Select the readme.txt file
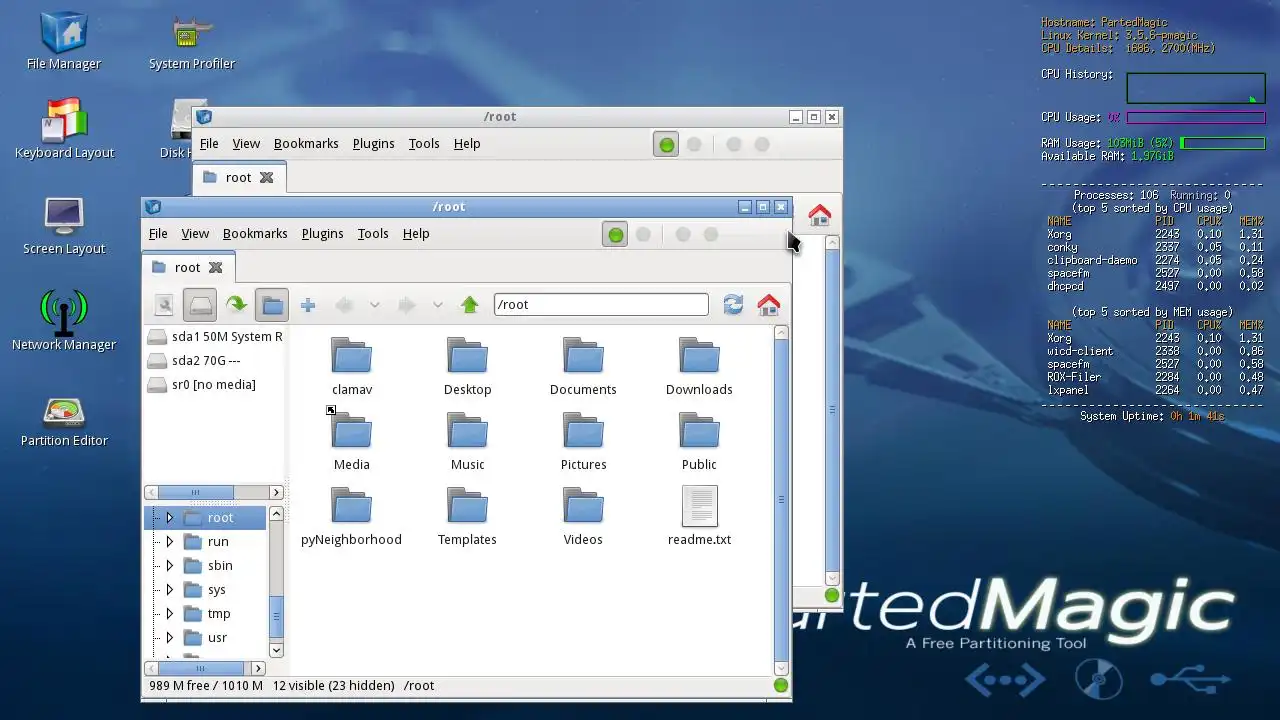The image size is (1280, 720). (x=699, y=516)
